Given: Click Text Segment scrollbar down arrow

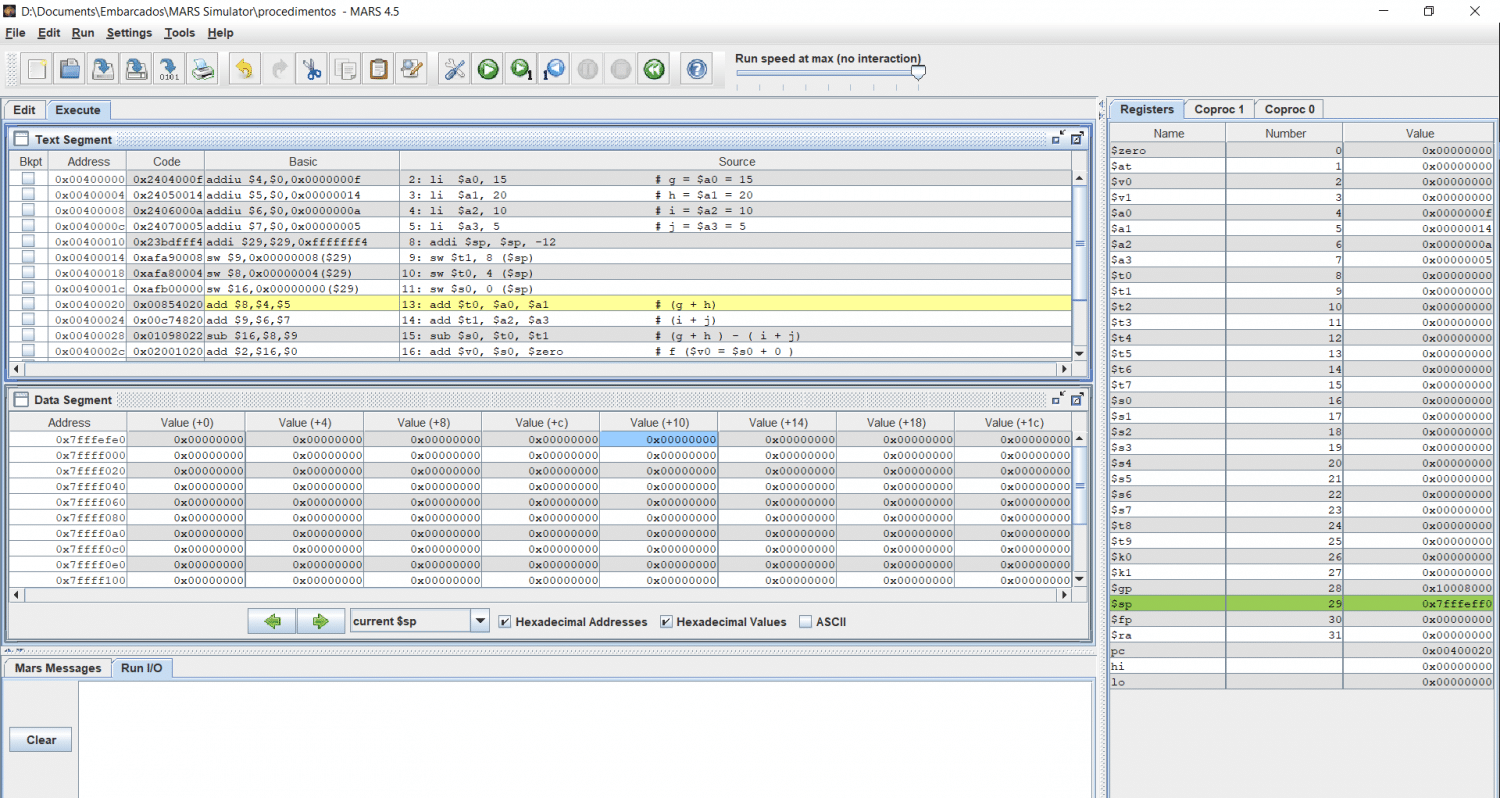Looking at the screenshot, I should (1079, 353).
